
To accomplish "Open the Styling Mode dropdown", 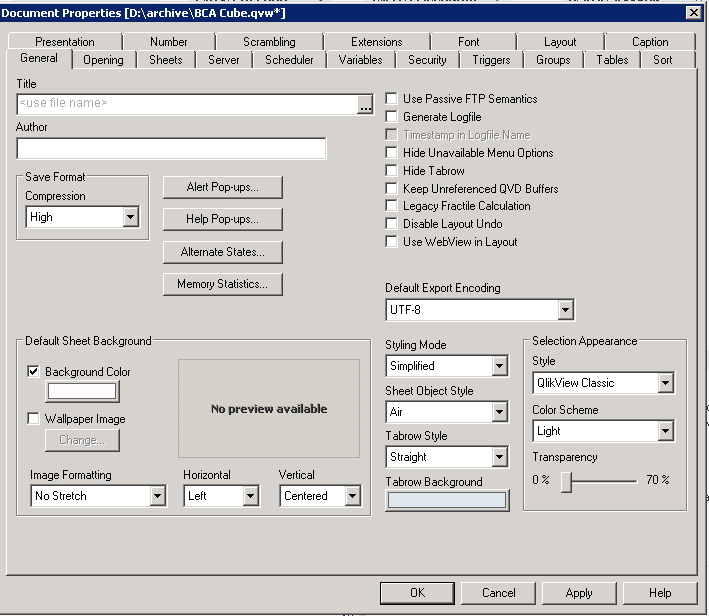I will click(500, 366).
